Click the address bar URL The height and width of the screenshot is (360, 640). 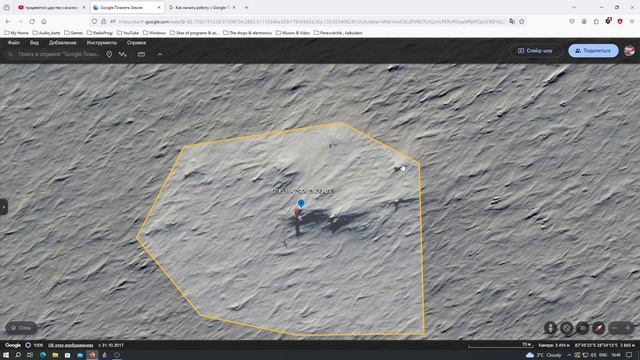coord(312,21)
